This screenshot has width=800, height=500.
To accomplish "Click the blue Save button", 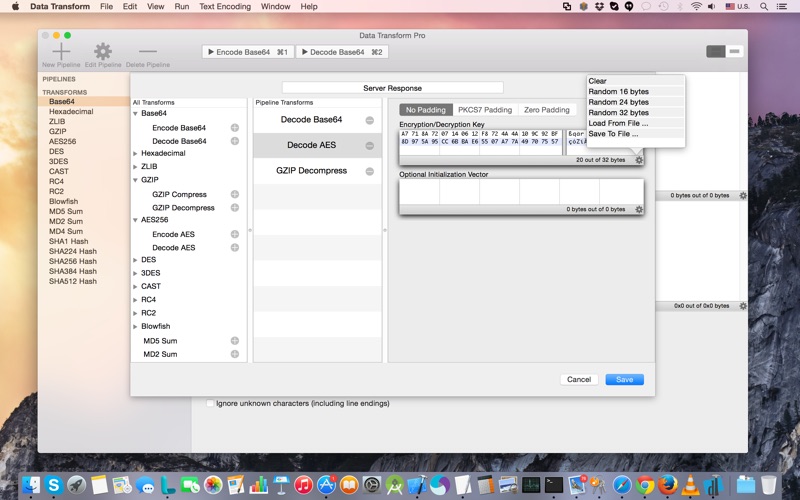I will 624,379.
